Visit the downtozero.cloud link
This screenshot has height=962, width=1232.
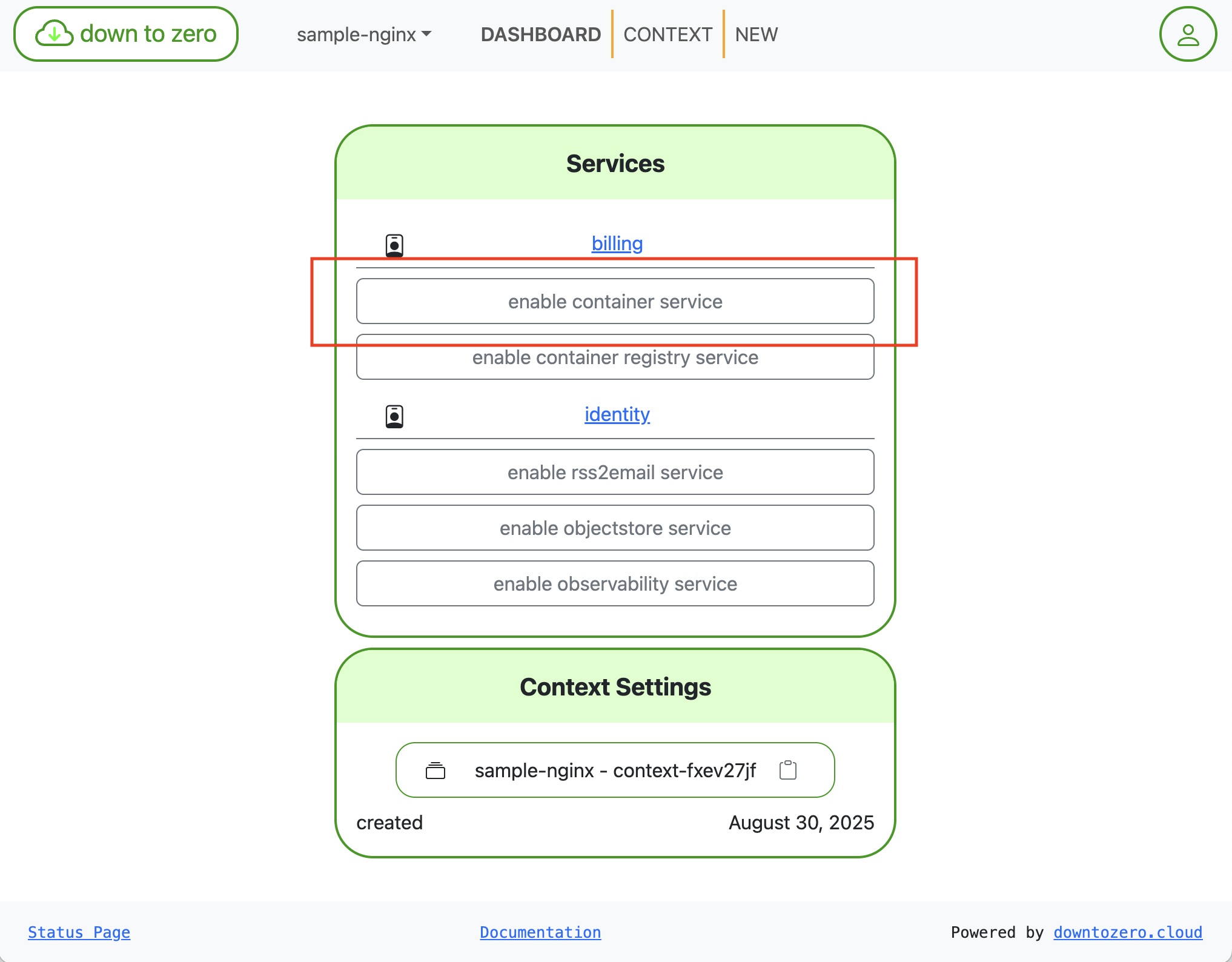1127,932
